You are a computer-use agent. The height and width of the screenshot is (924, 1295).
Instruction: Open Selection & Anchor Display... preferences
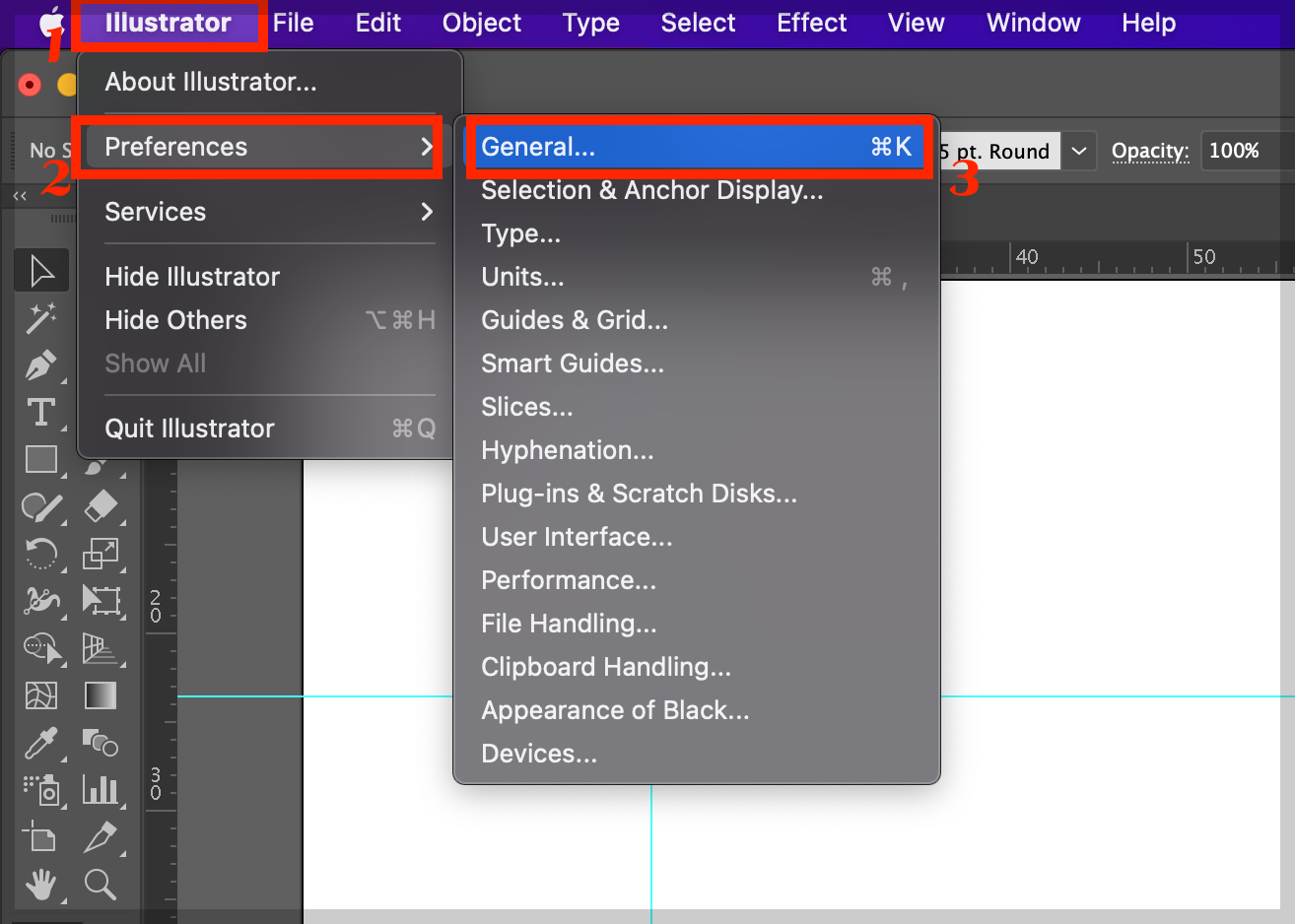(x=698, y=190)
